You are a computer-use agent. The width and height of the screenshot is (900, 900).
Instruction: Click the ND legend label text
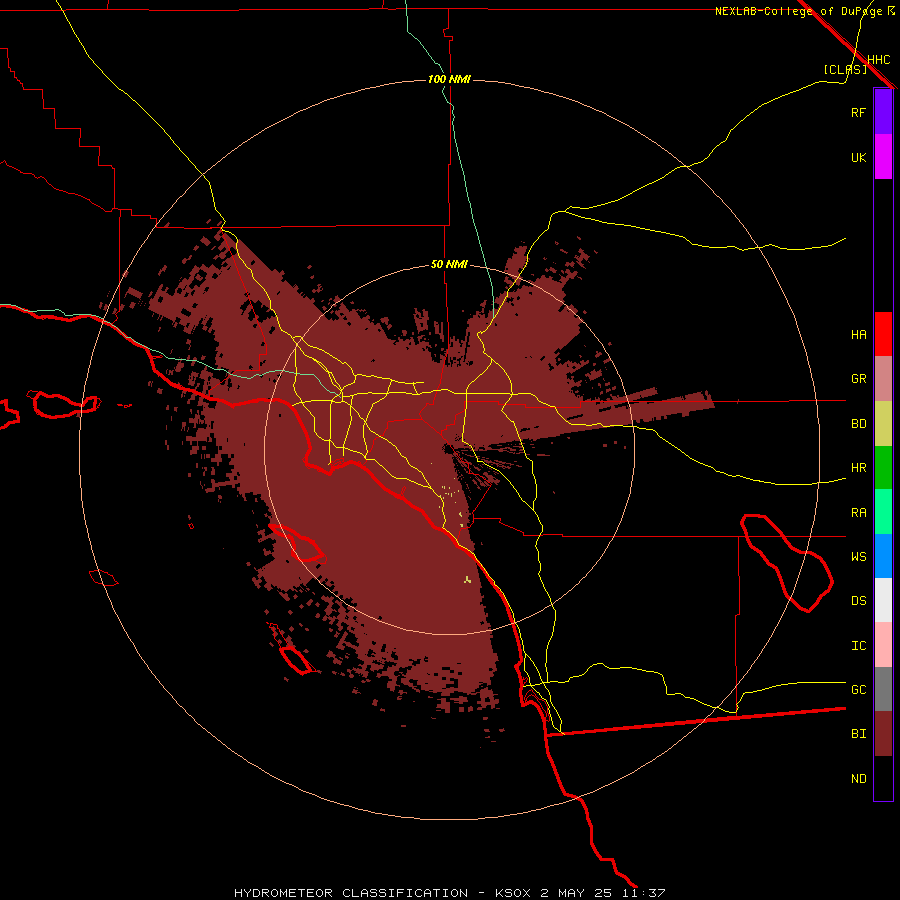pos(858,779)
